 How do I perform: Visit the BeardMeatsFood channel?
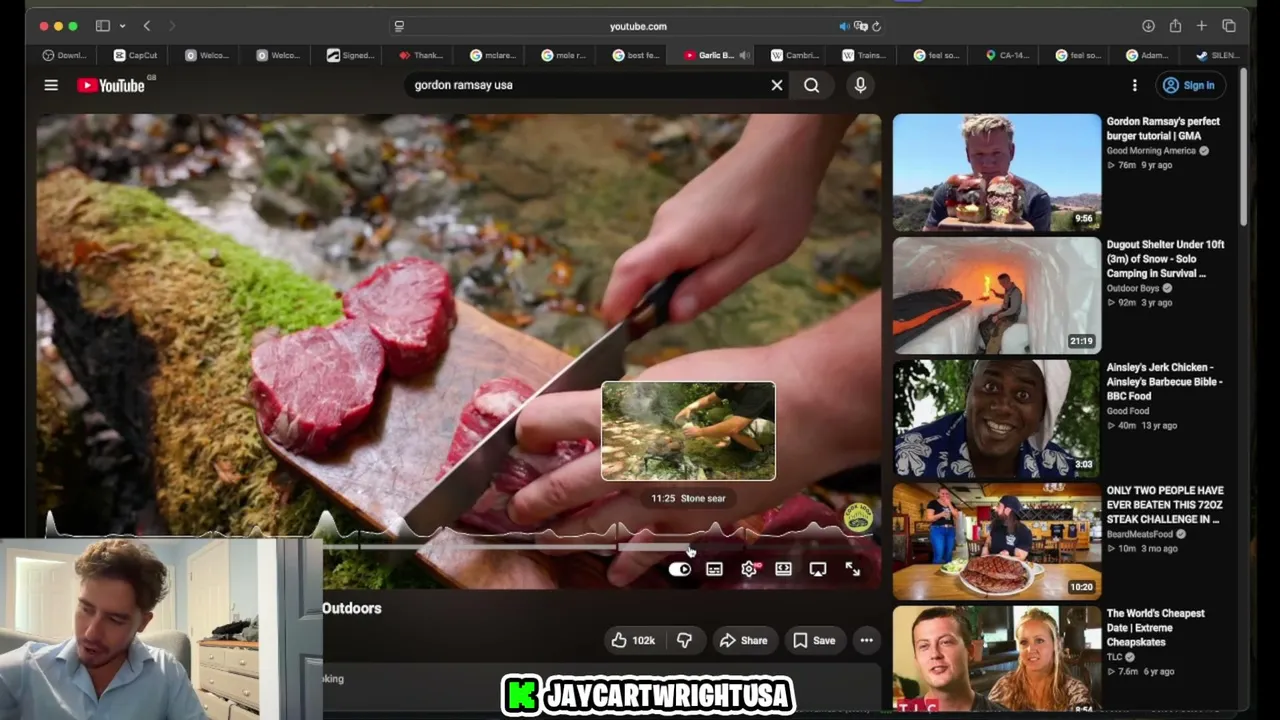(1141, 534)
